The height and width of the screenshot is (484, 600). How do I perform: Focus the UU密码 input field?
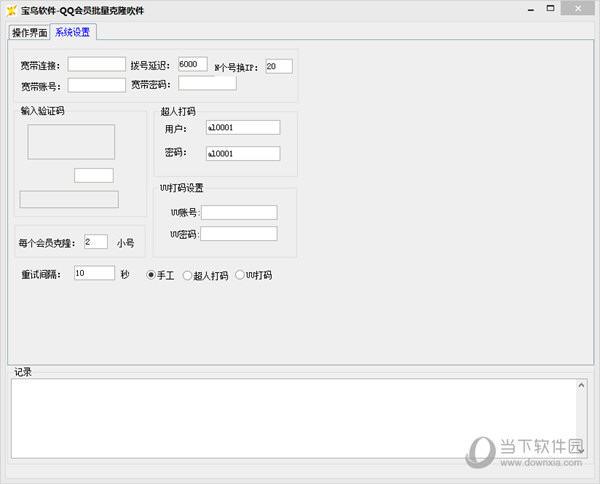coord(239,234)
